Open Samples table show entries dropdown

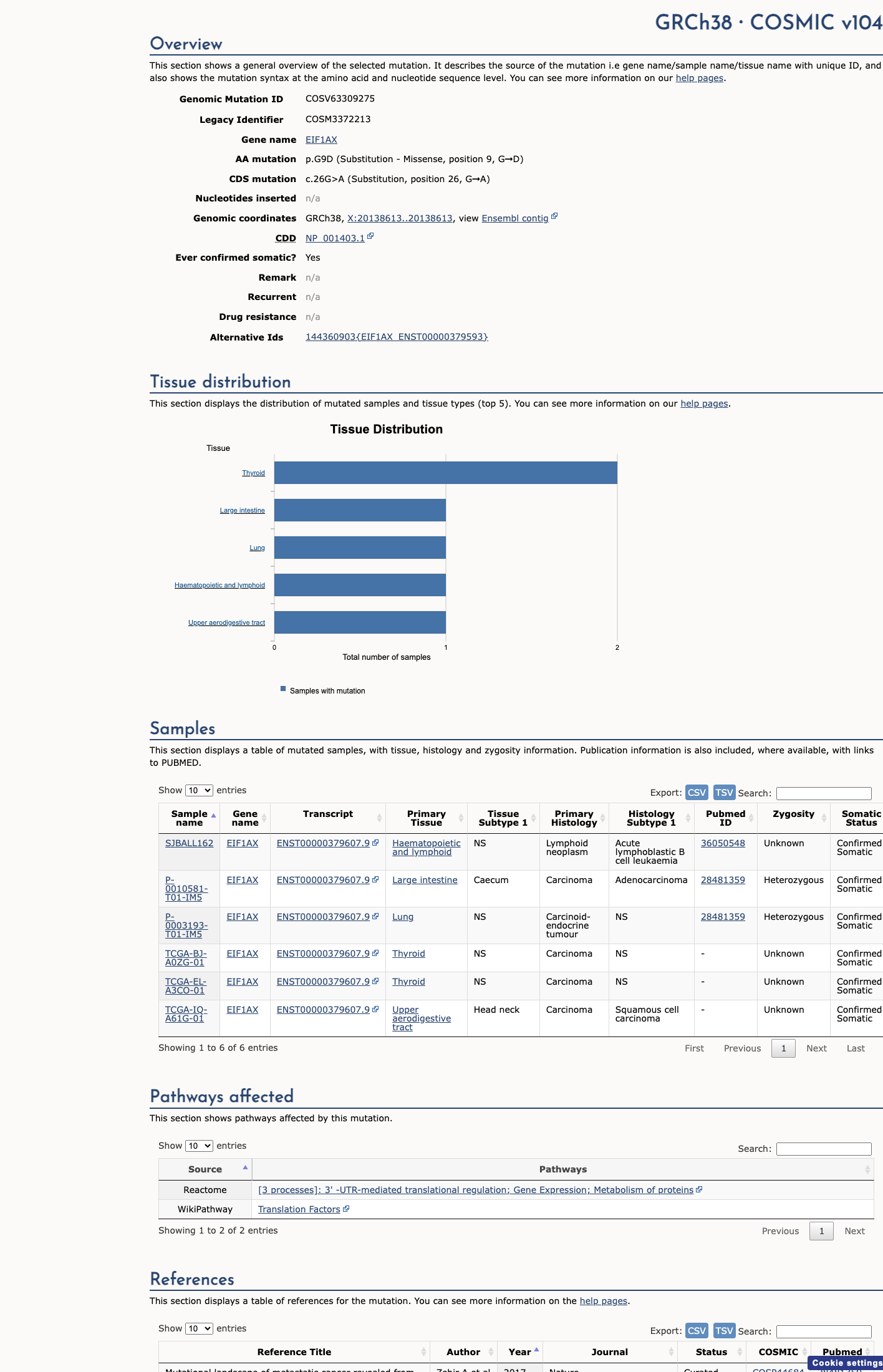coord(199,790)
